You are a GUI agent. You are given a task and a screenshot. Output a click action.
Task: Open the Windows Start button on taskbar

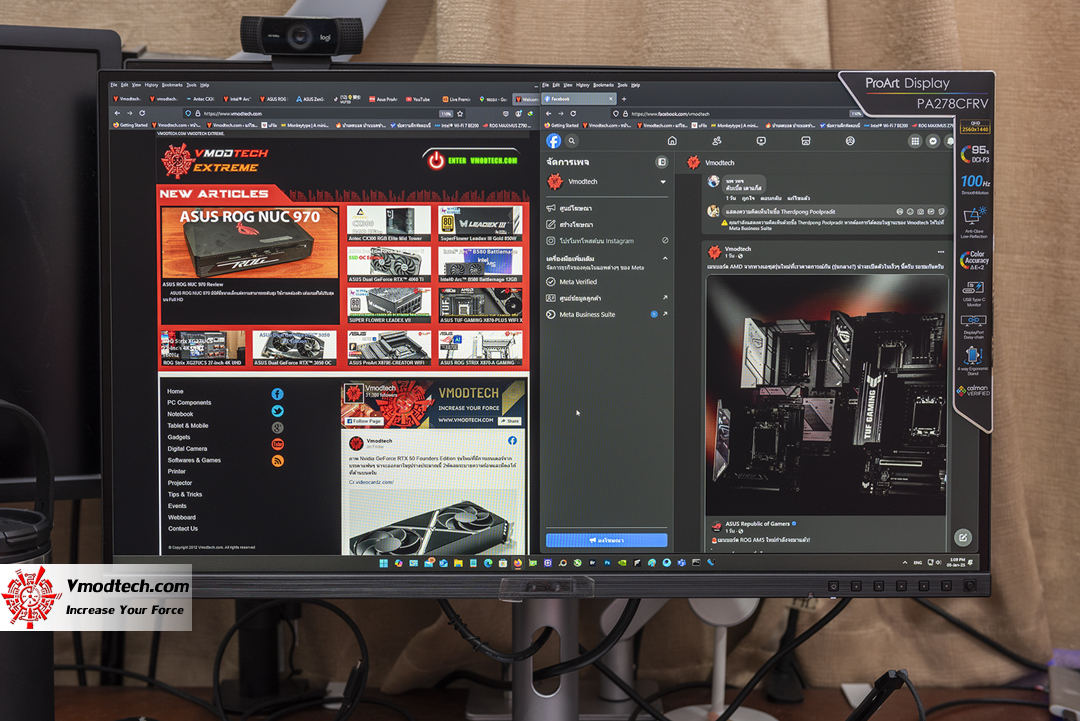pyautogui.click(x=384, y=563)
